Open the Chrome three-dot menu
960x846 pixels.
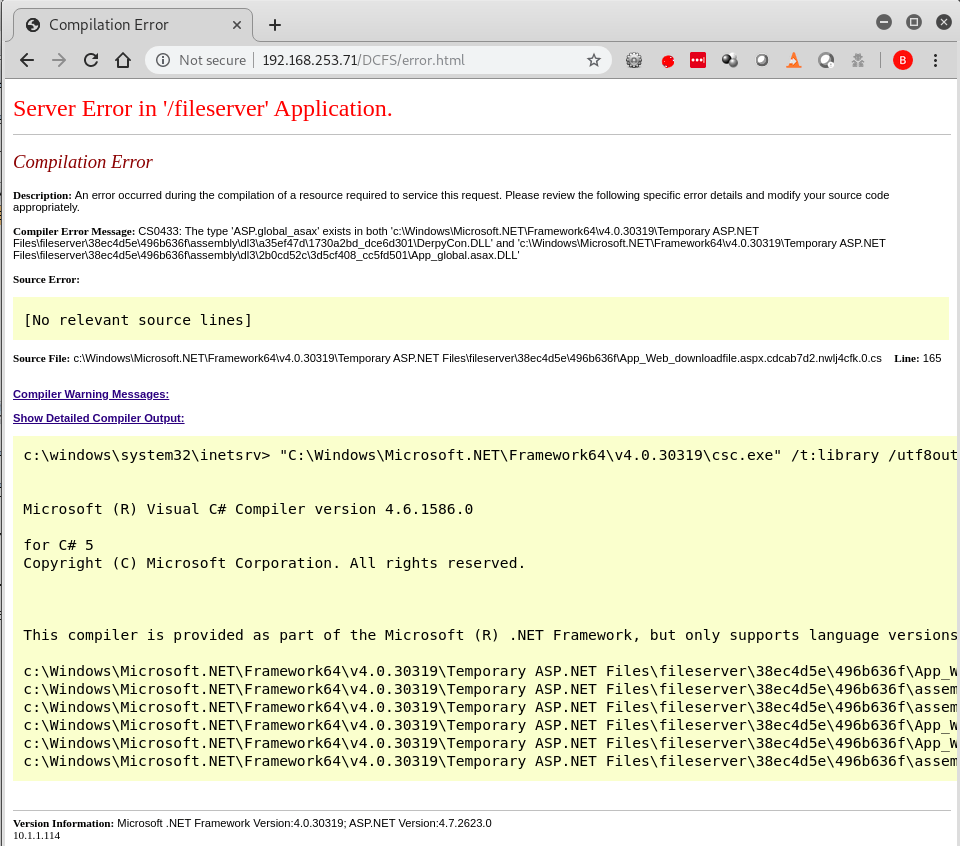coord(936,60)
